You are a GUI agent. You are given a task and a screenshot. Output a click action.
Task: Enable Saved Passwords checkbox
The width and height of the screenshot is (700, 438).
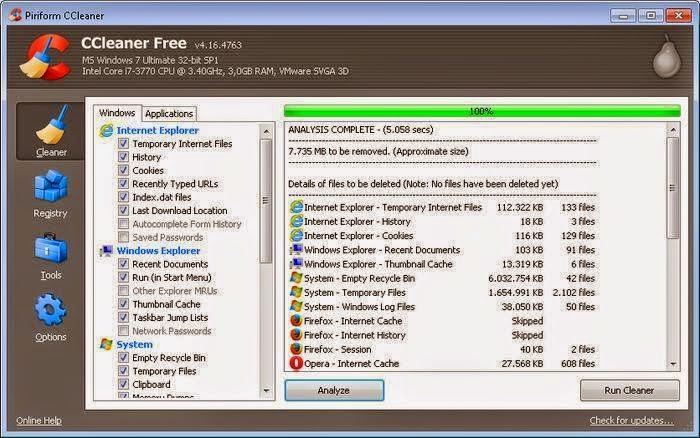(123, 237)
